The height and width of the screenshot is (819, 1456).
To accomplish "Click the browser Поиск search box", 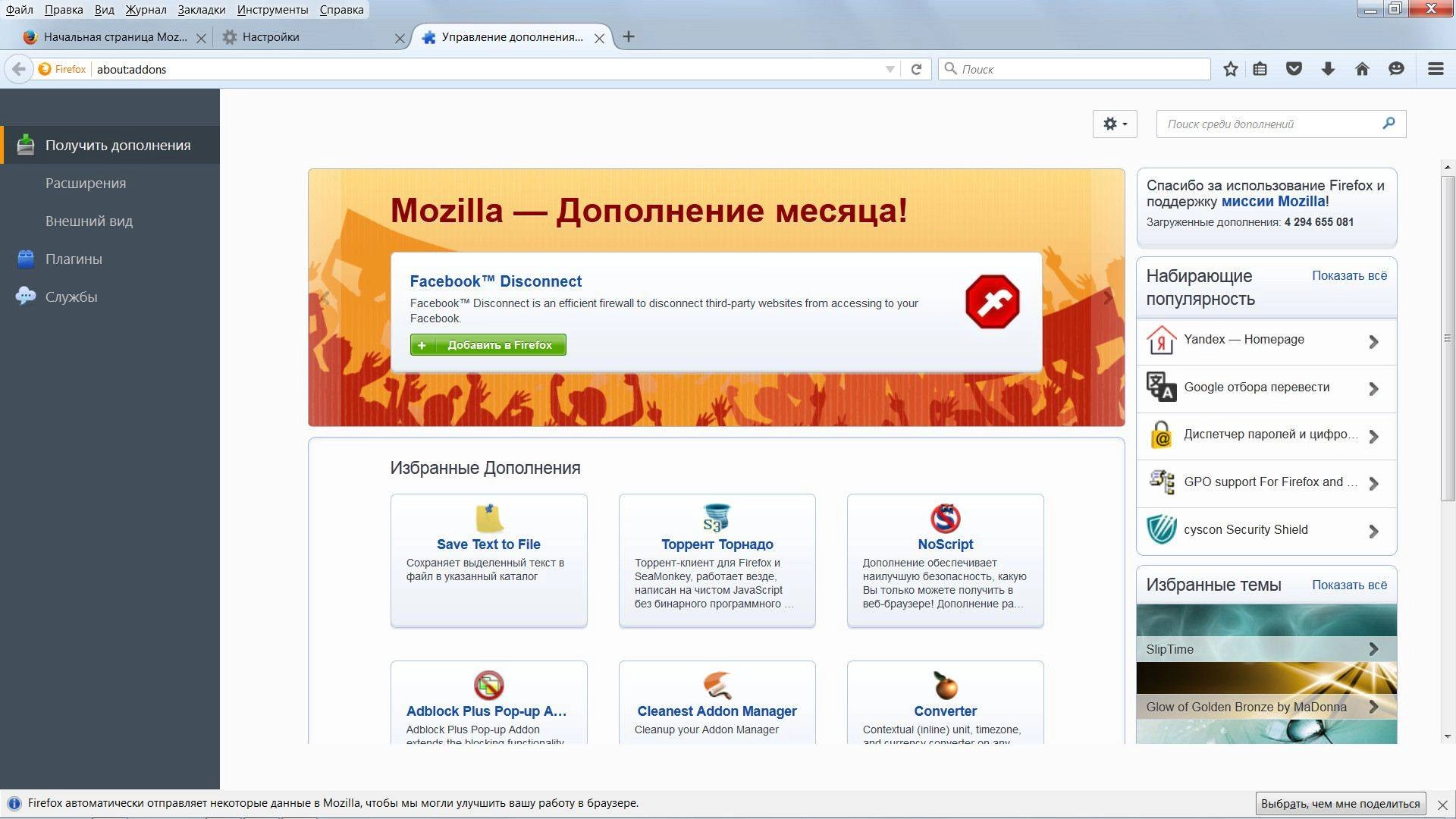I will (x=1075, y=69).
